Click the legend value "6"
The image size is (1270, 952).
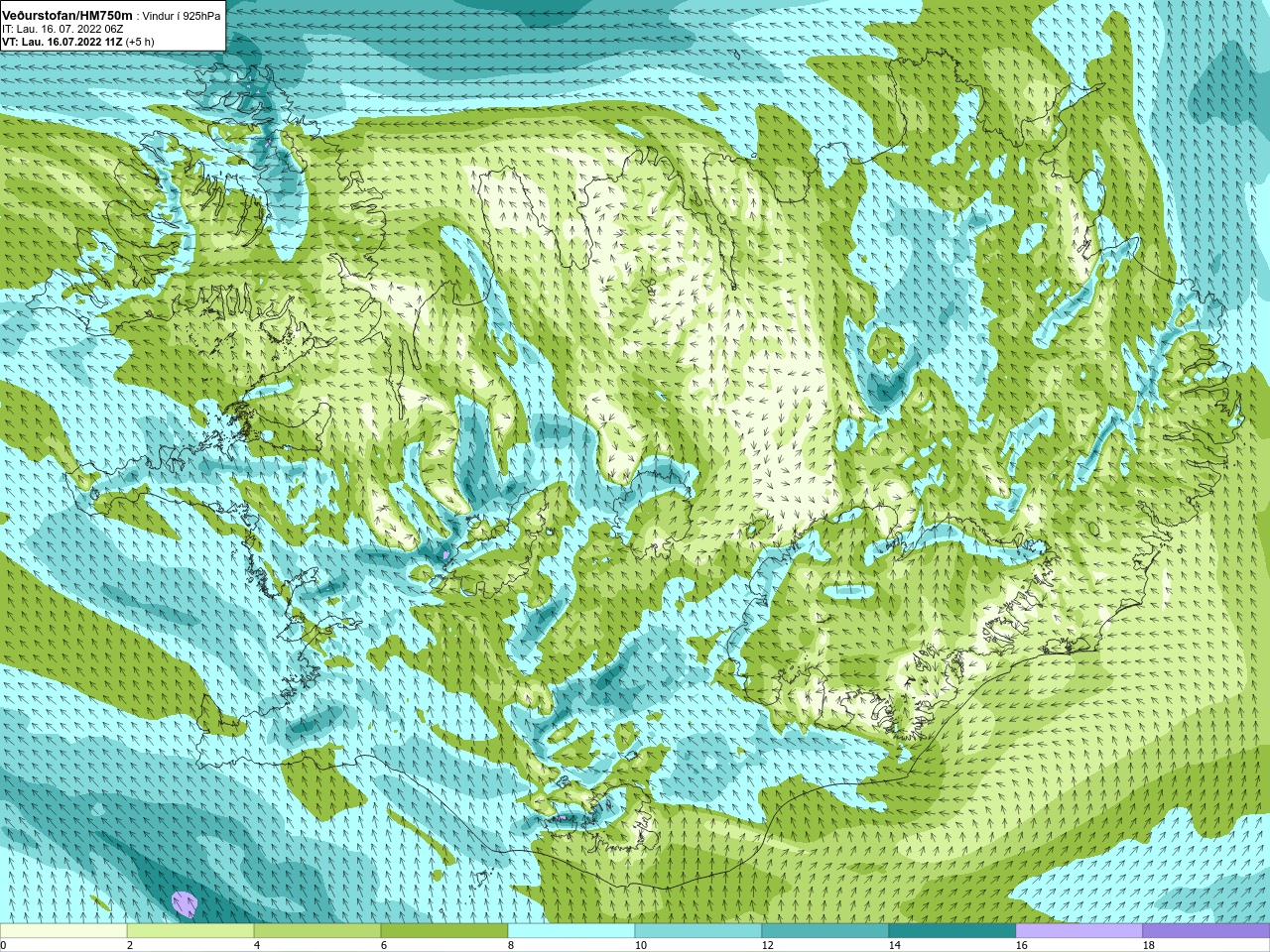point(384,945)
